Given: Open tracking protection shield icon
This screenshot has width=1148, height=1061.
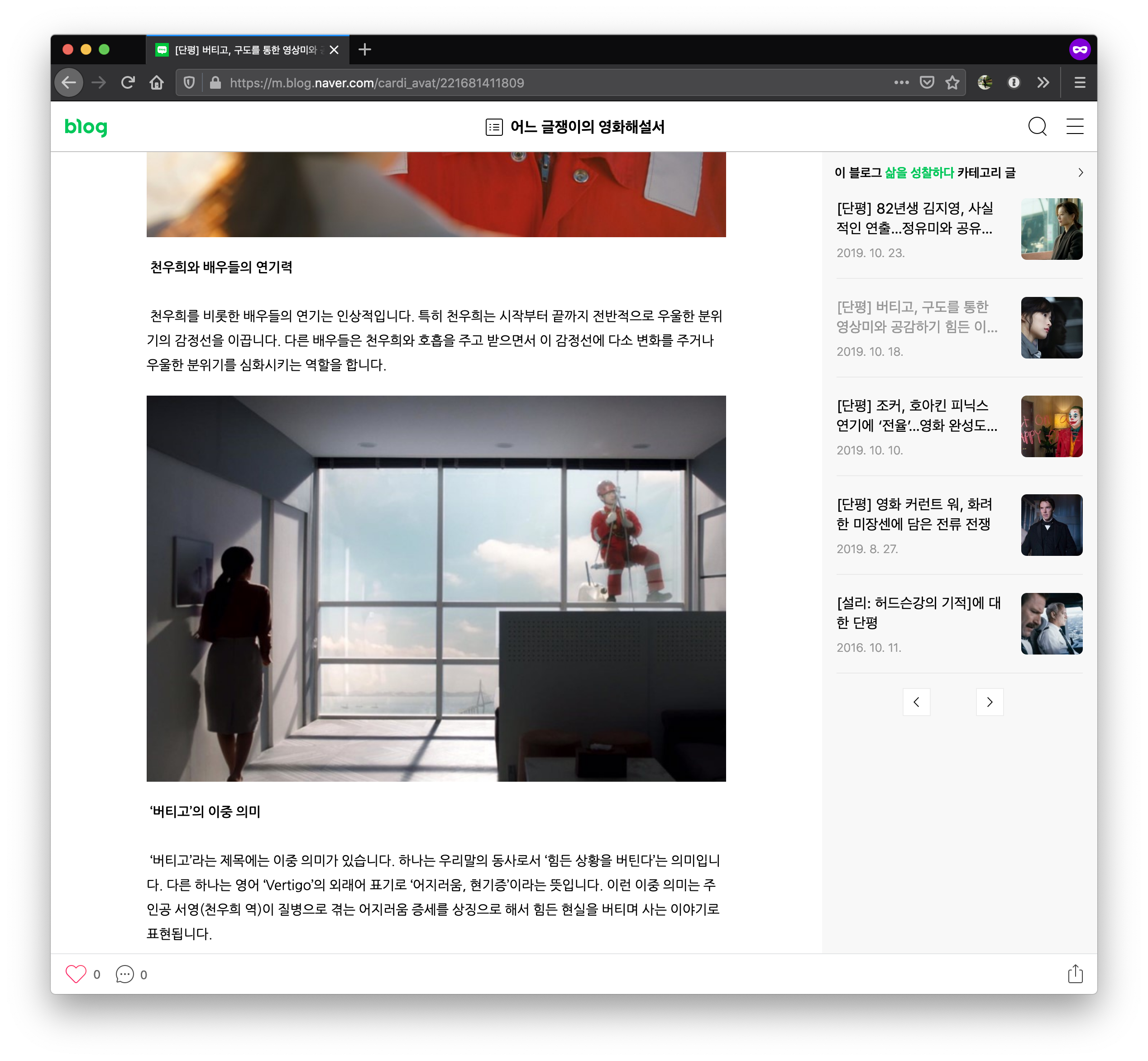Looking at the screenshot, I should pyautogui.click(x=189, y=83).
